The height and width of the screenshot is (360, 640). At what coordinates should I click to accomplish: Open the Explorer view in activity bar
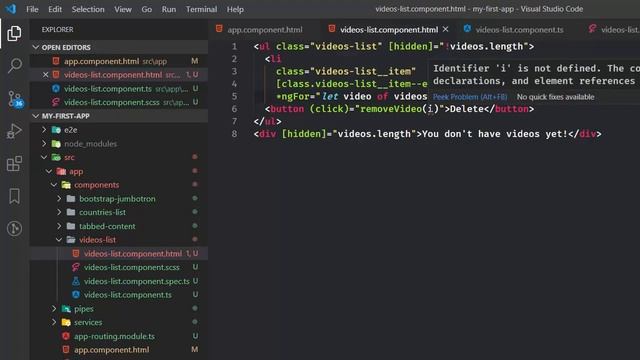click(x=14, y=33)
